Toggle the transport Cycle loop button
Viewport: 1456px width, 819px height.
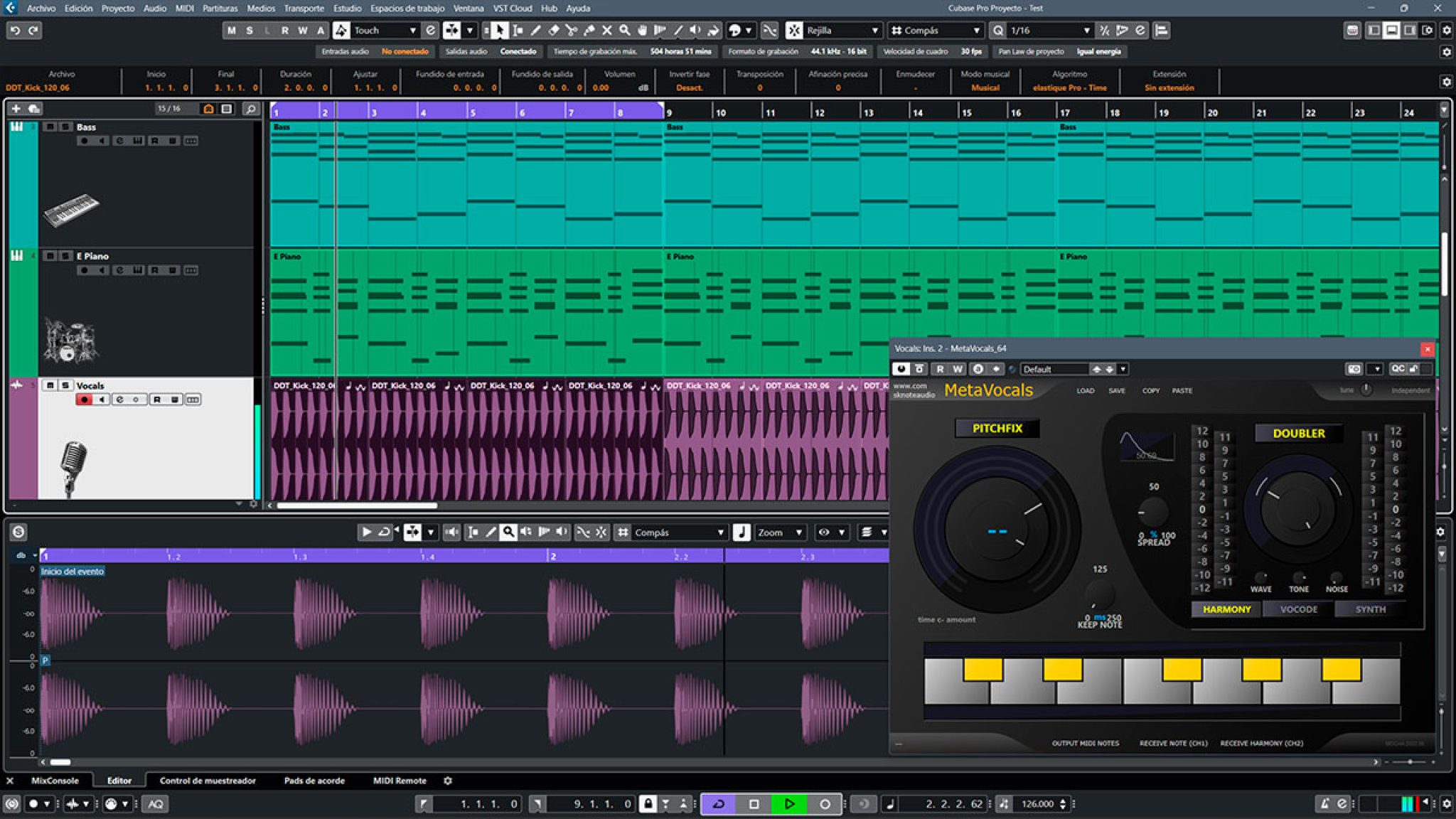pyautogui.click(x=719, y=804)
